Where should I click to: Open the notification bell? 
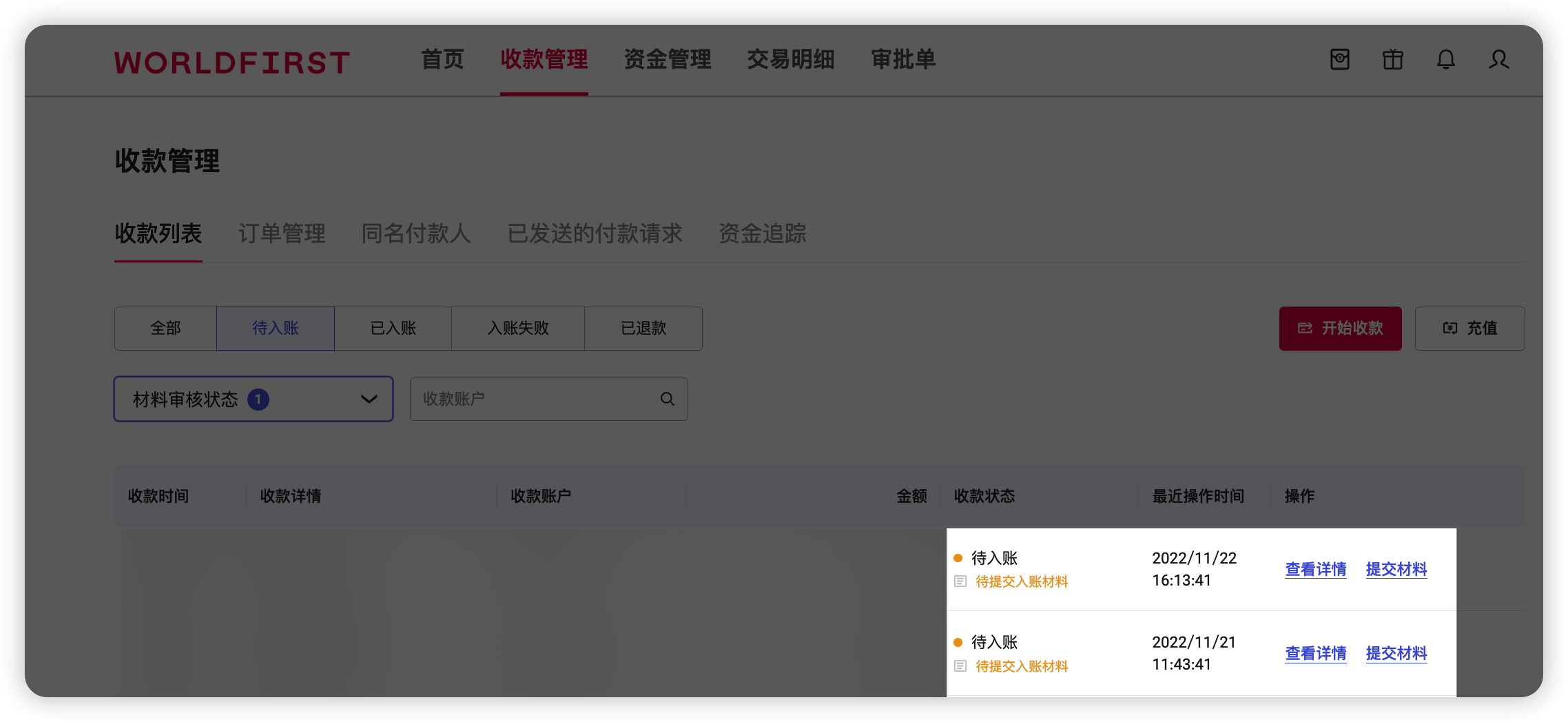click(1446, 60)
